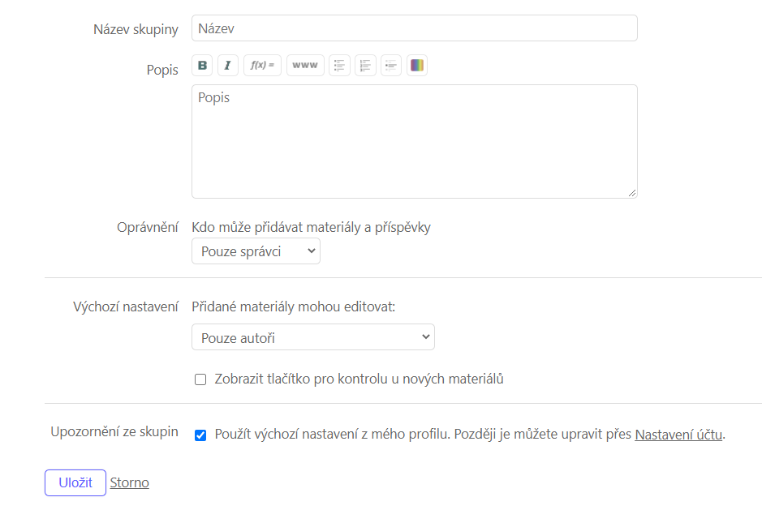Viewport: 762px width, 510px height.
Task: Uncheck 'Použít výchozí nastavení z mého profilu'
Action: tap(200, 435)
